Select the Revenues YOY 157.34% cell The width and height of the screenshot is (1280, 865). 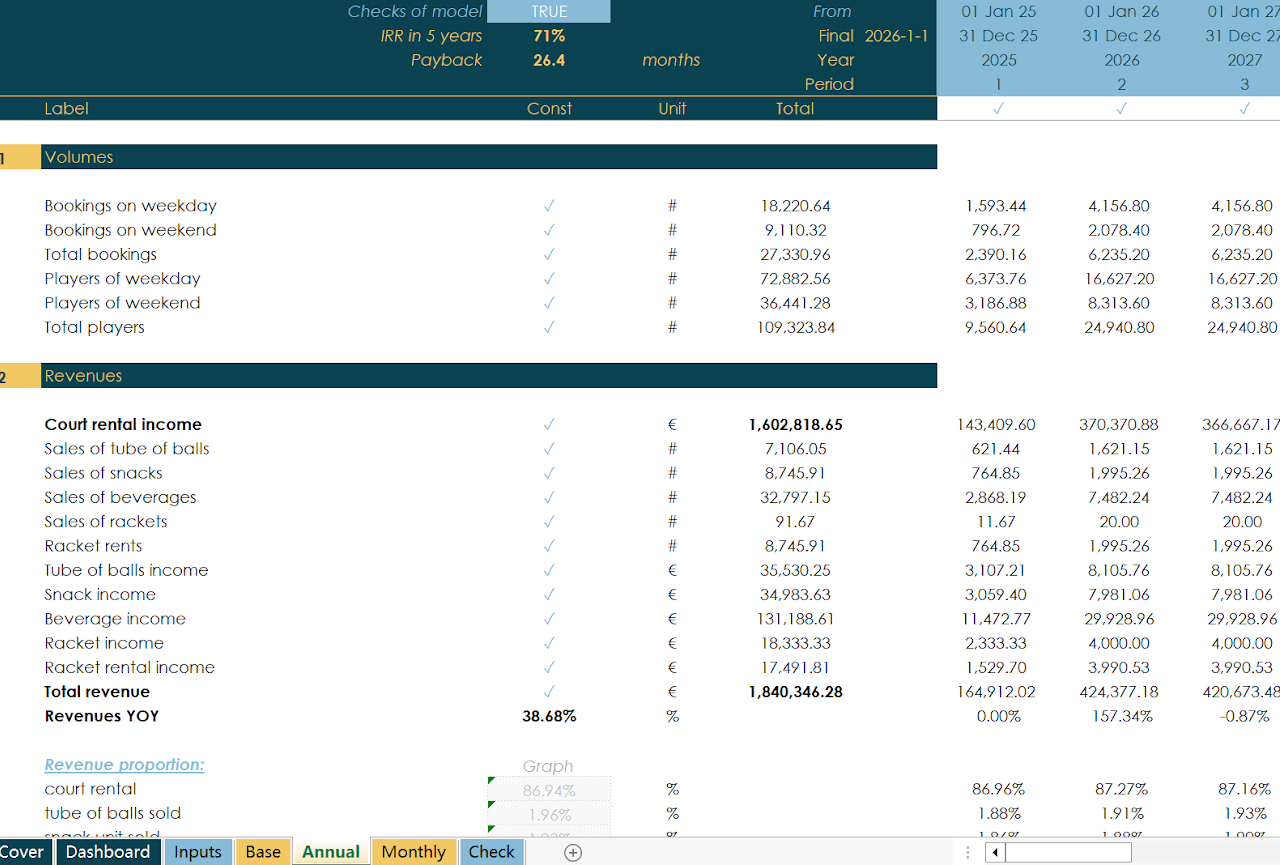point(1121,716)
